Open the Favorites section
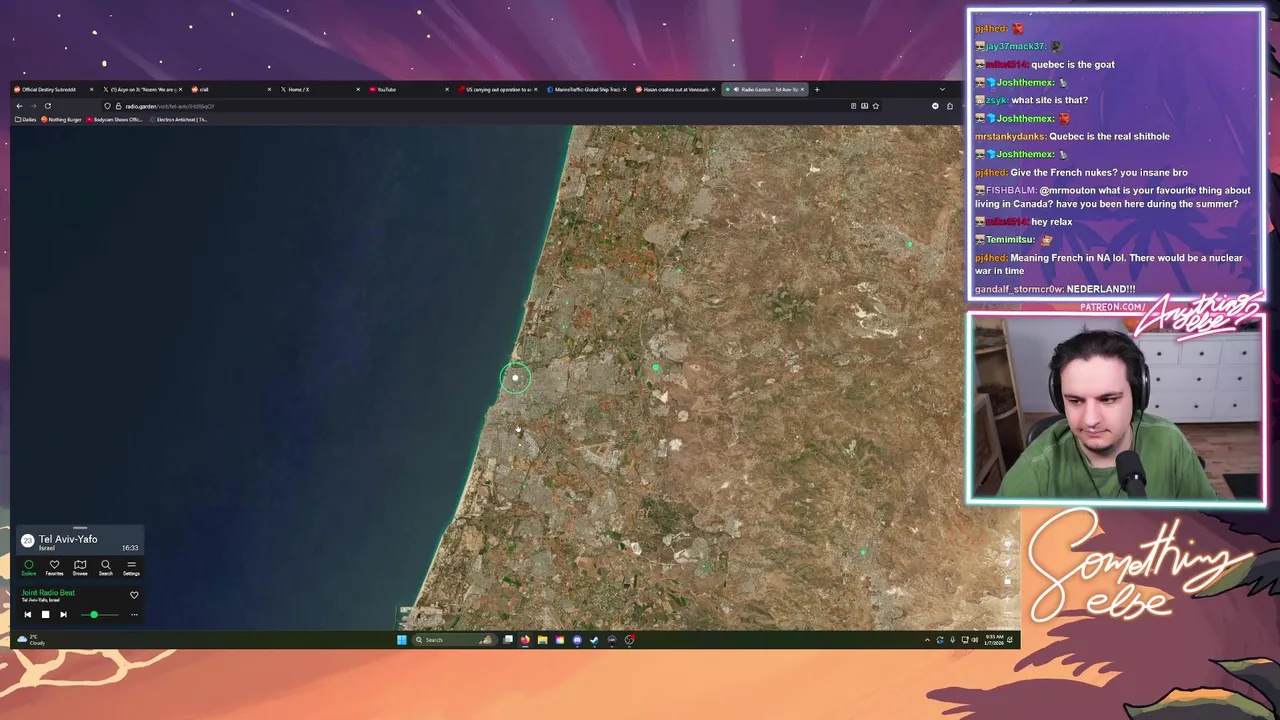Viewport: 1280px width, 720px height. click(54, 567)
